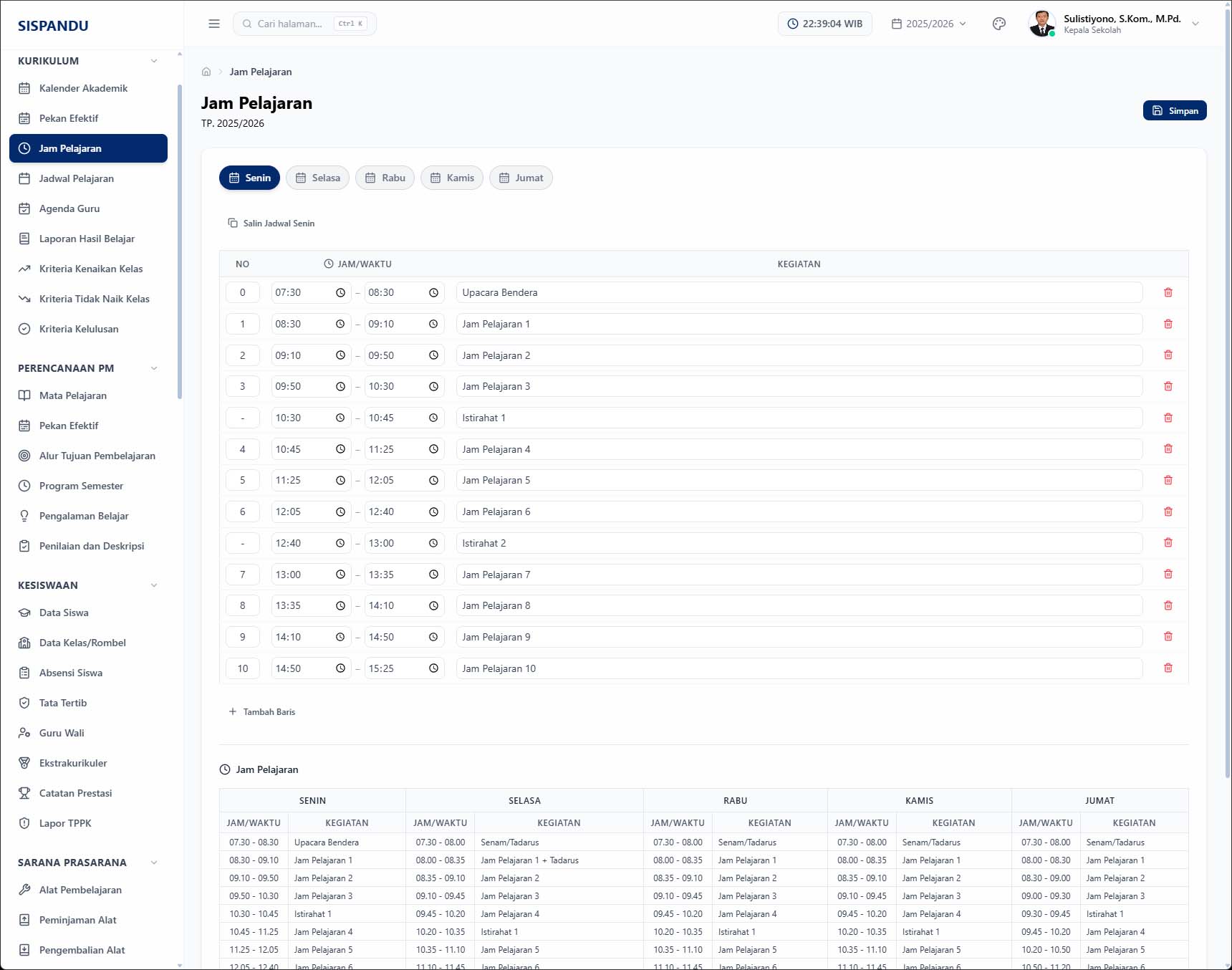Open the 2025/2026 academic year dropdown

click(x=929, y=24)
